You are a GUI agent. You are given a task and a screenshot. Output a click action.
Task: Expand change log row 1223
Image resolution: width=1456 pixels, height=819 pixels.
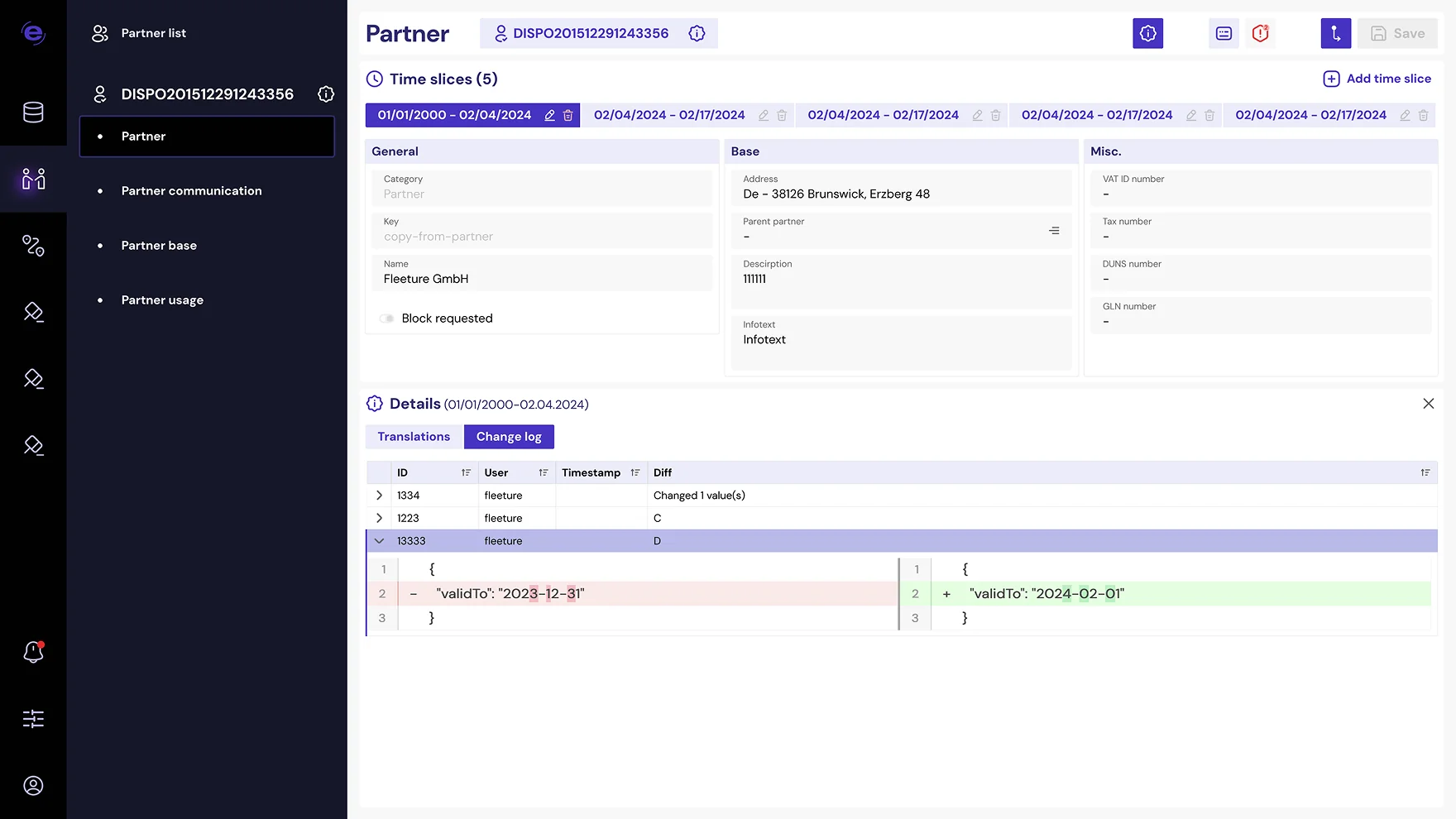(379, 518)
